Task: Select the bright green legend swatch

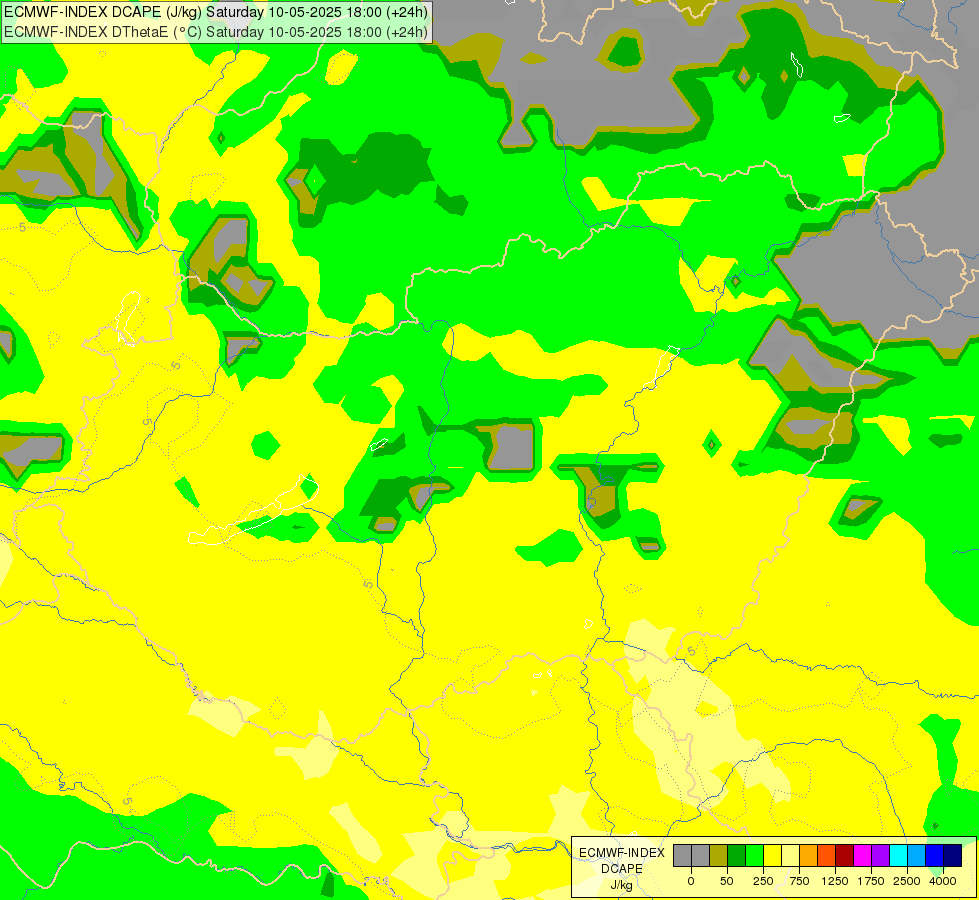Action: coord(754,856)
